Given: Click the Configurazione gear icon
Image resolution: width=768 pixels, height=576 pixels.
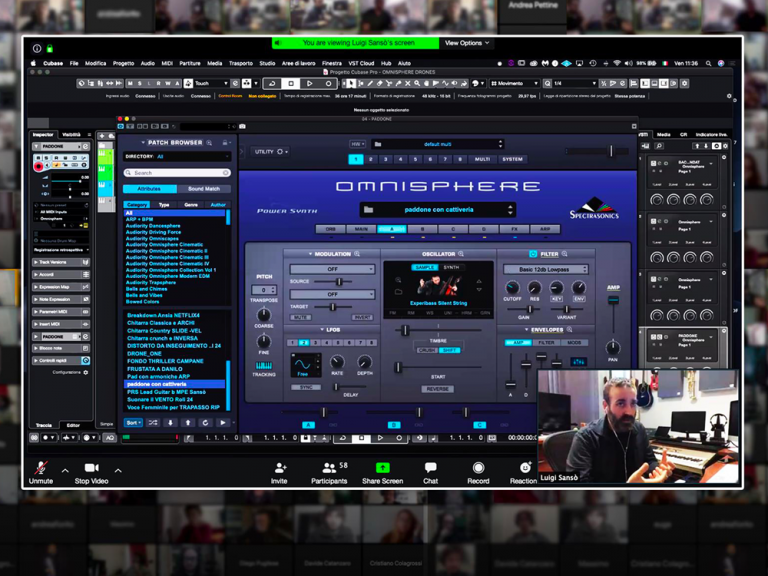Looking at the screenshot, I should click(x=86, y=373).
